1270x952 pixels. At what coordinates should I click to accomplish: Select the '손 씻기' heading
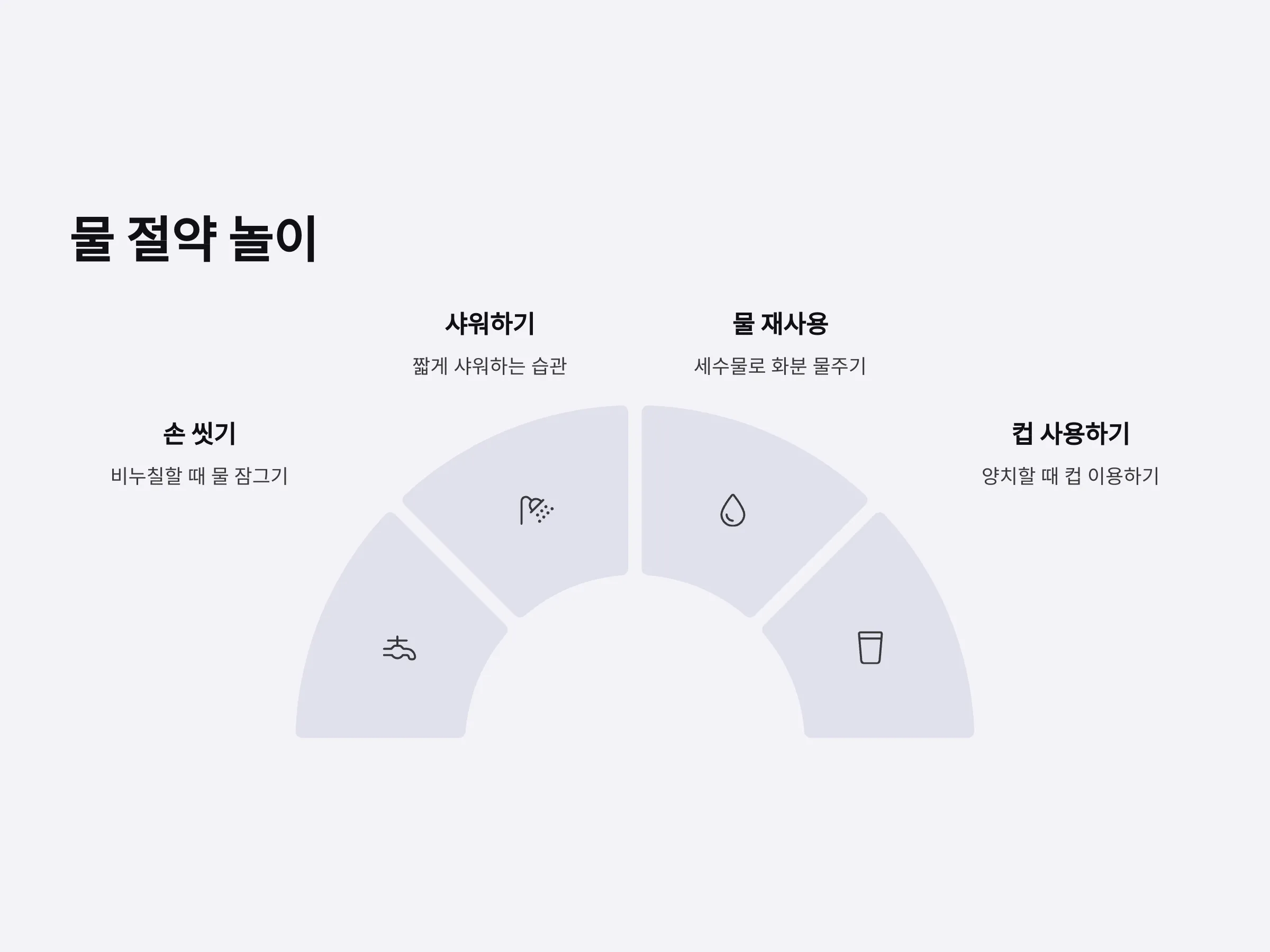tap(199, 433)
